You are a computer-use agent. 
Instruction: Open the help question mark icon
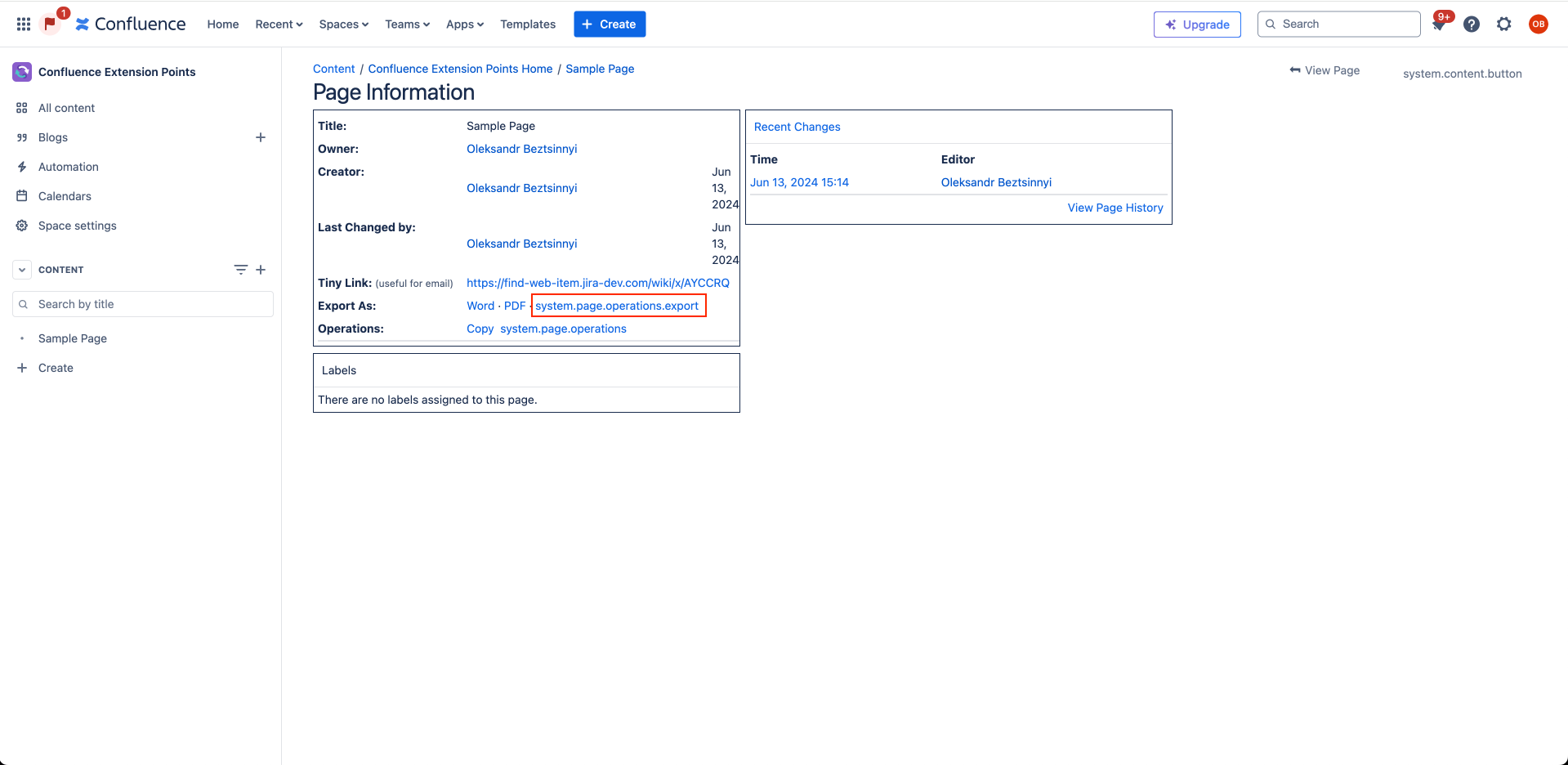pos(1472,25)
